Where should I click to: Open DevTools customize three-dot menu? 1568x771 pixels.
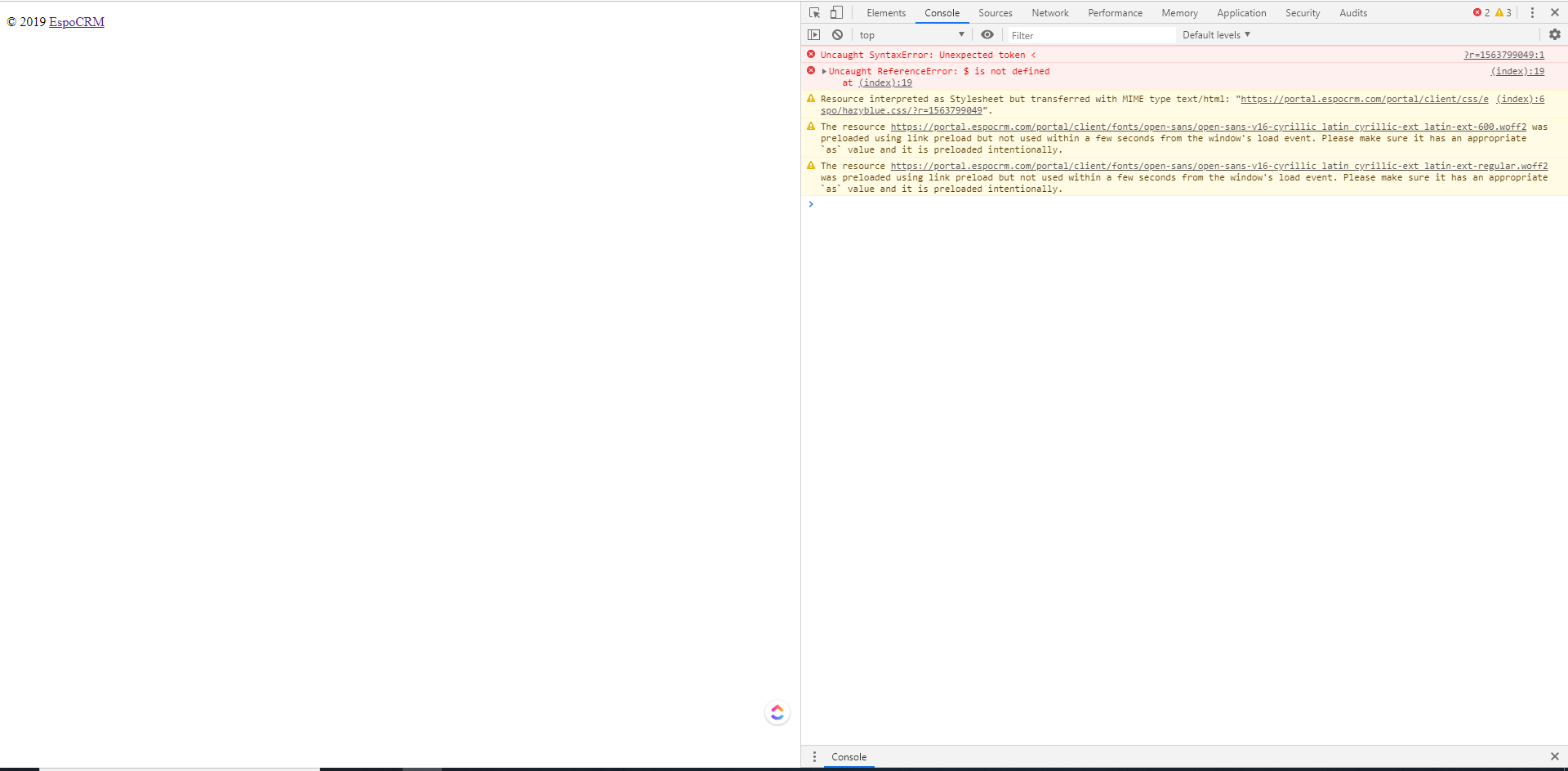(1532, 13)
